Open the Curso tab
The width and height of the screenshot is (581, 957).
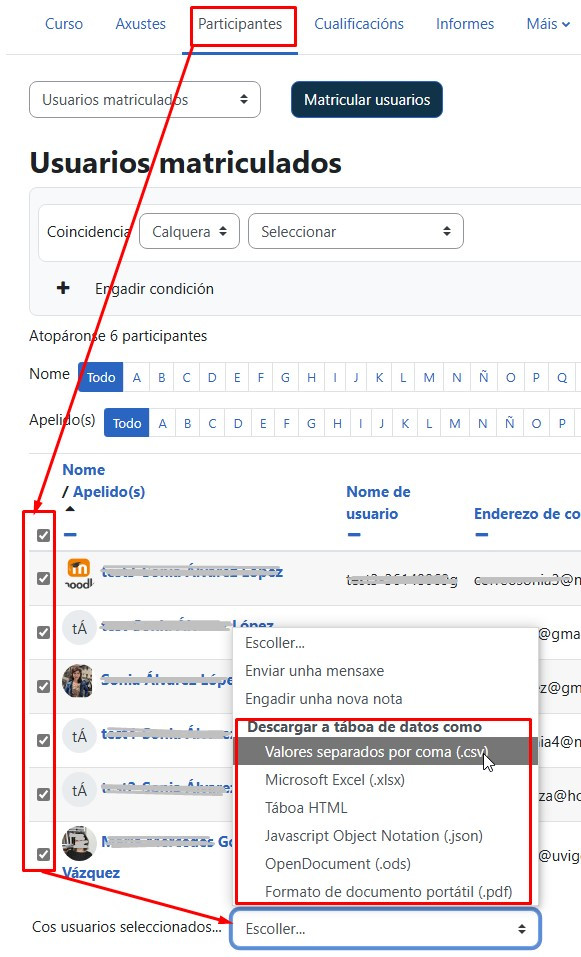coord(63,24)
